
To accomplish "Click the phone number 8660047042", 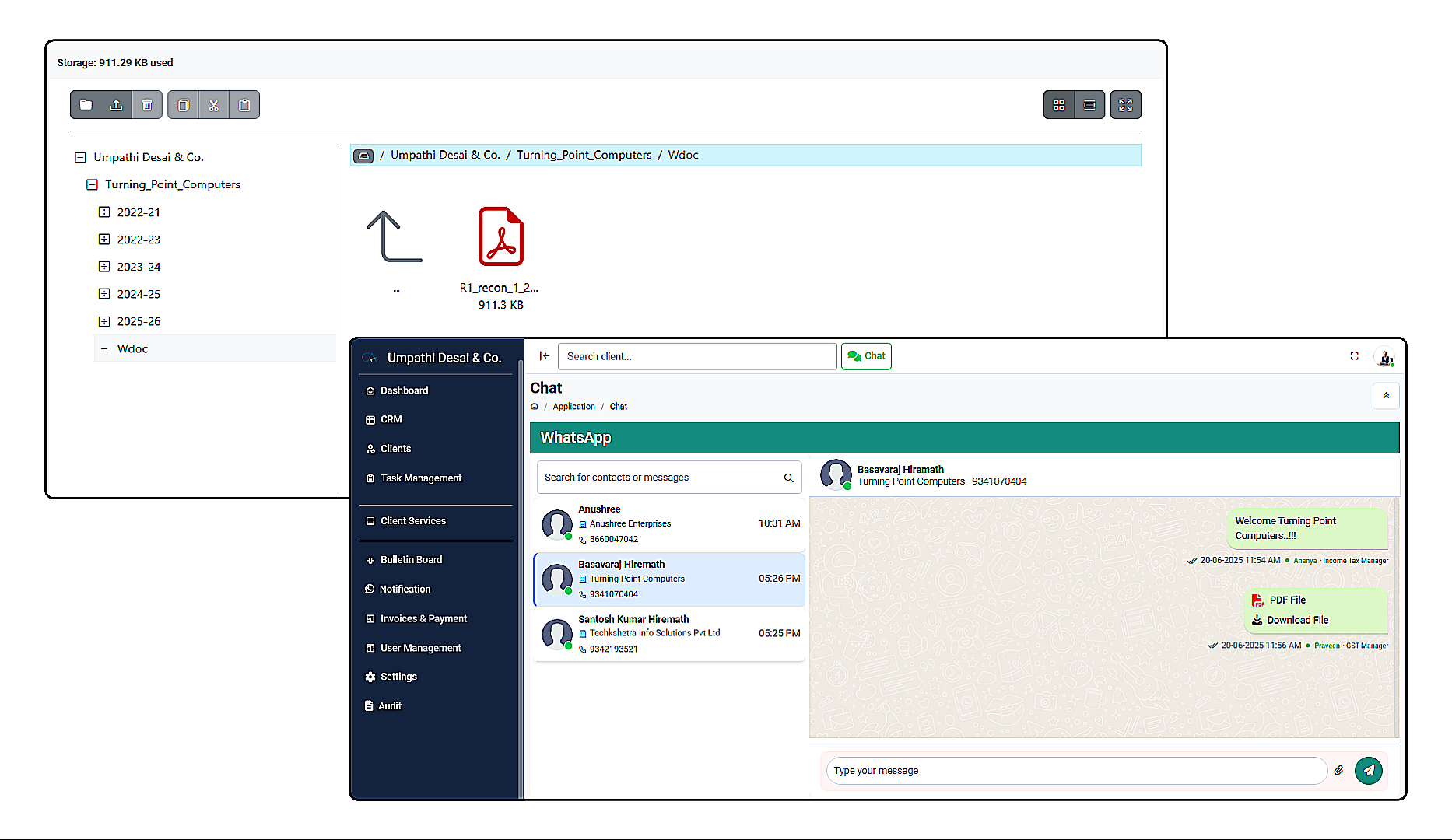I will click(x=614, y=539).
